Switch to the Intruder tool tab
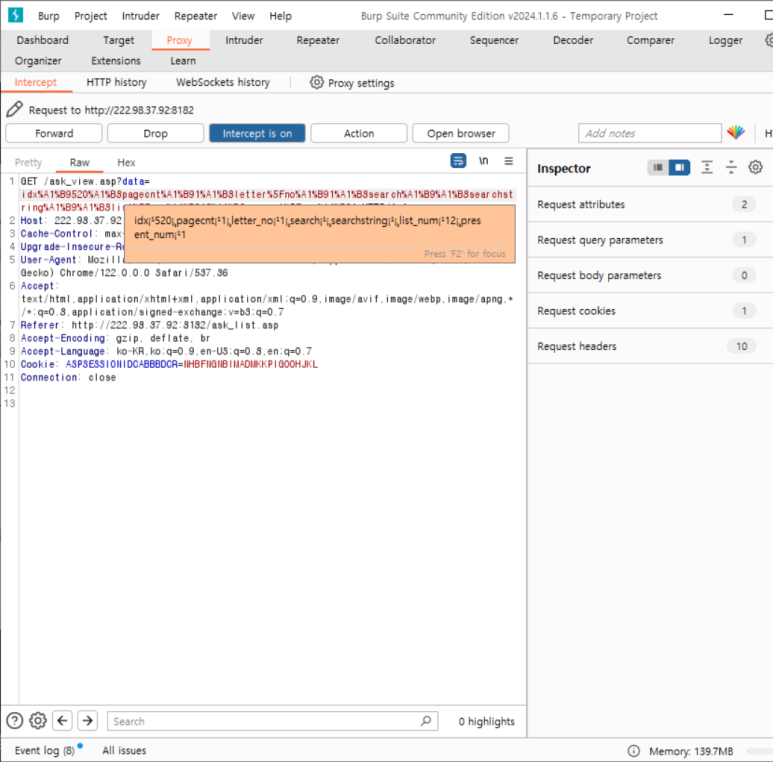The height and width of the screenshot is (762, 773). tap(244, 40)
